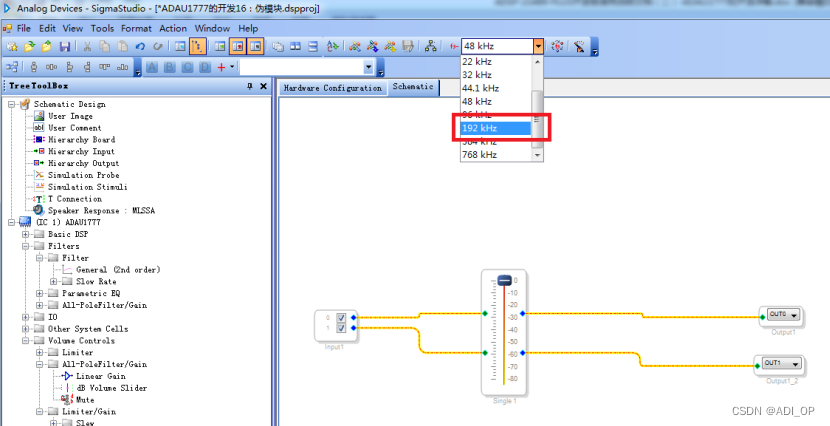Undo the last action with the blue arrow

[x=140, y=47]
